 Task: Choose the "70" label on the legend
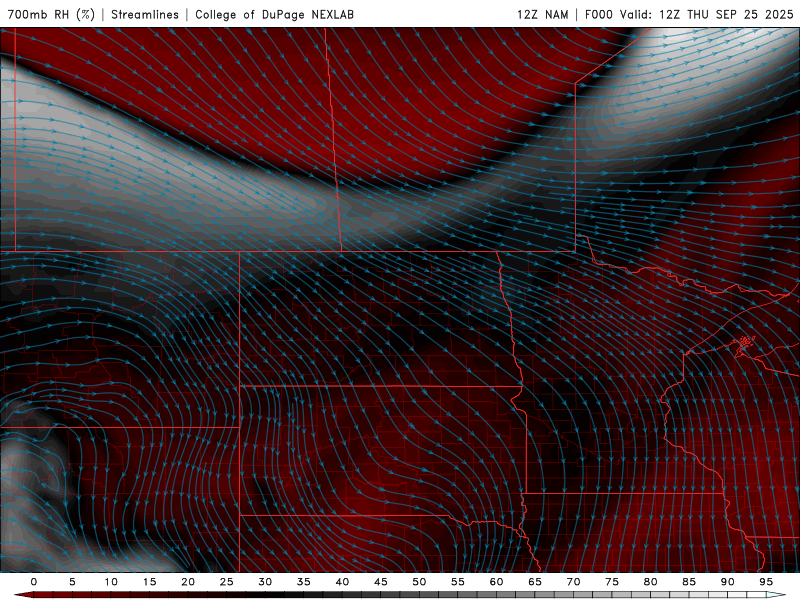pyautogui.click(x=573, y=582)
